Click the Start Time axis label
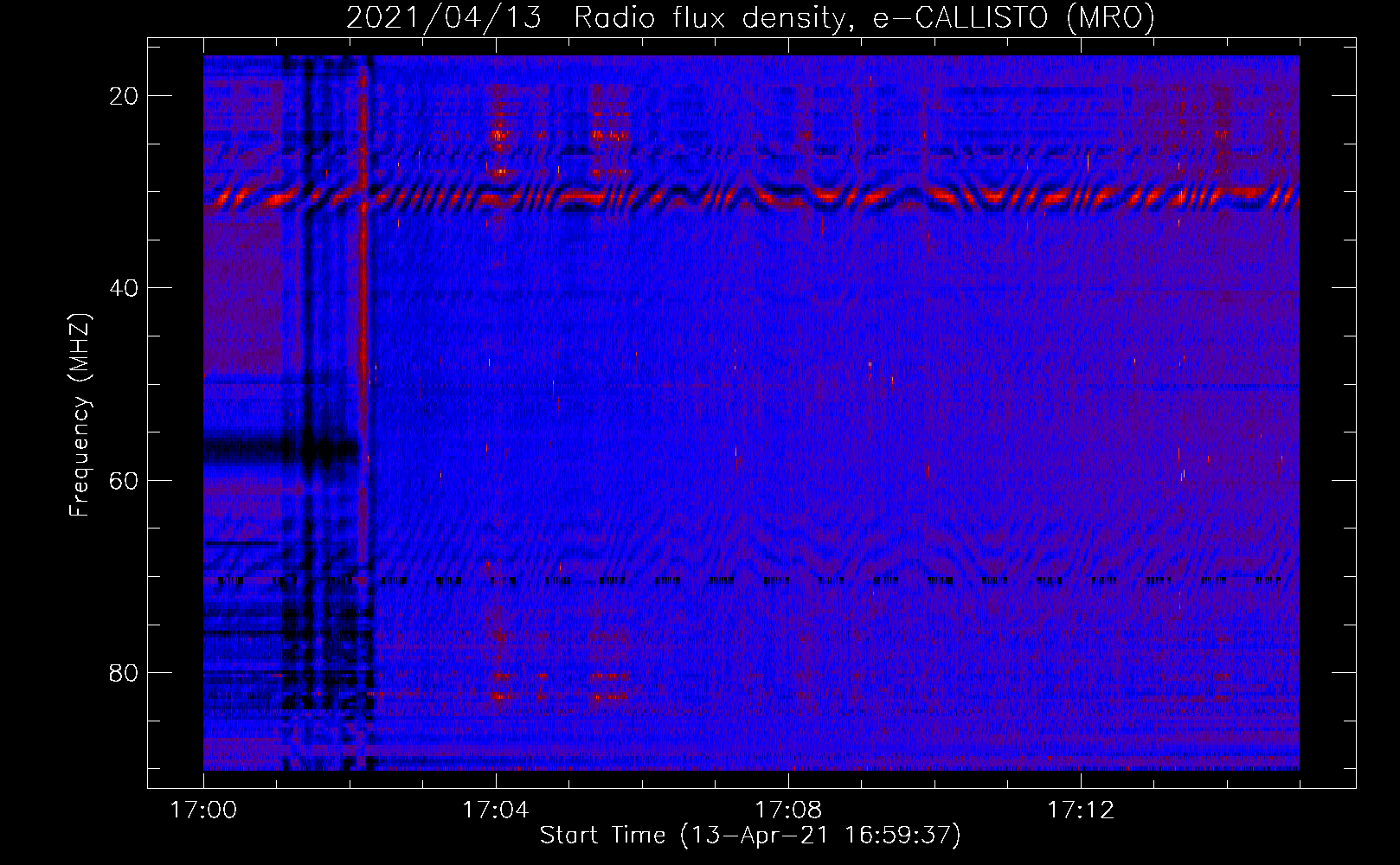 click(750, 836)
